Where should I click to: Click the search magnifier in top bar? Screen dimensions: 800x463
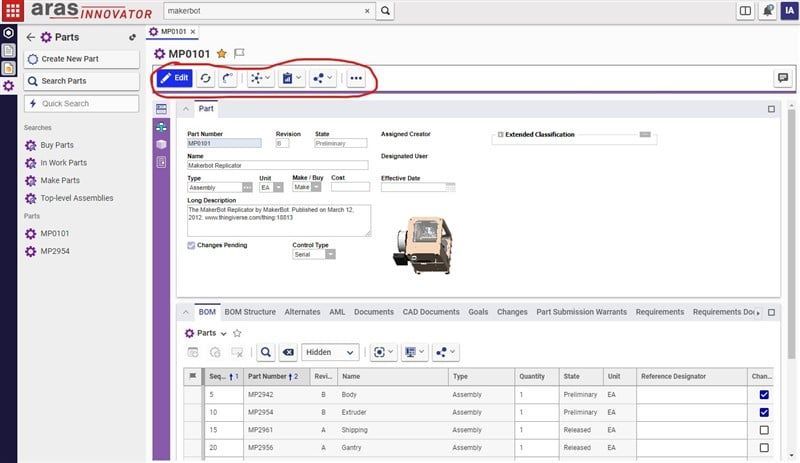385,11
